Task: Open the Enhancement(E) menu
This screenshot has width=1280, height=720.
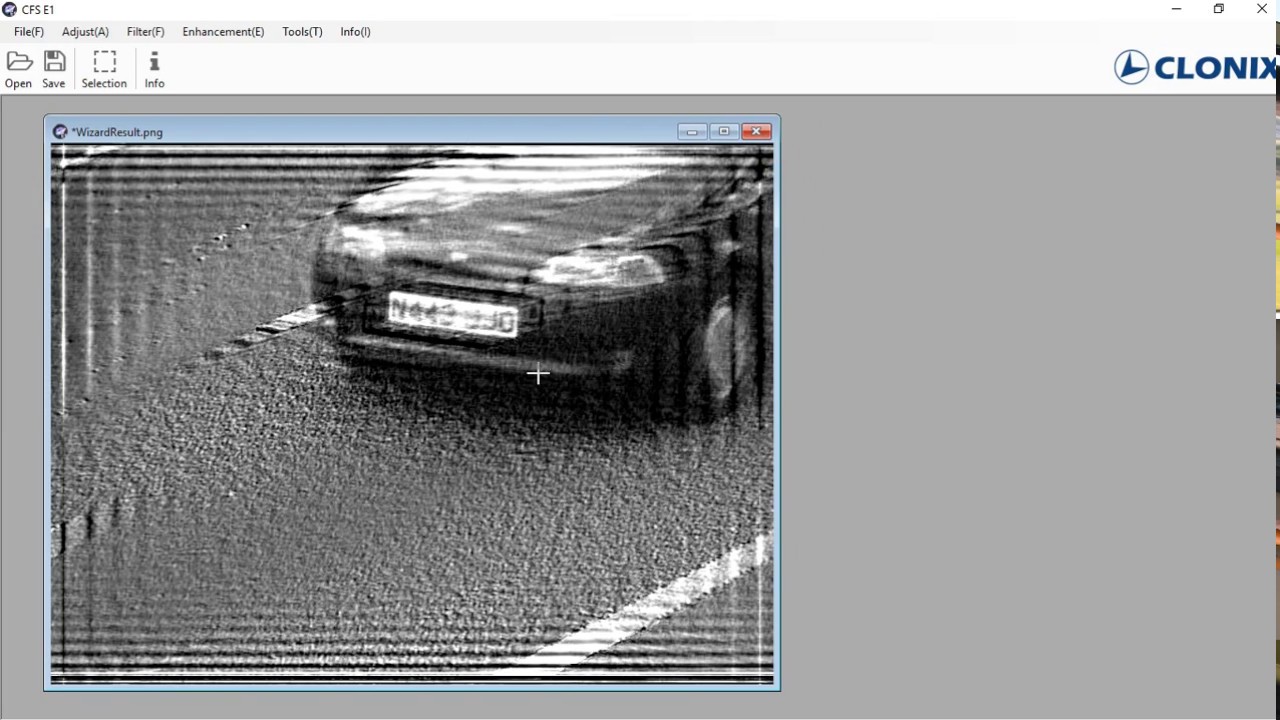Action: click(223, 32)
